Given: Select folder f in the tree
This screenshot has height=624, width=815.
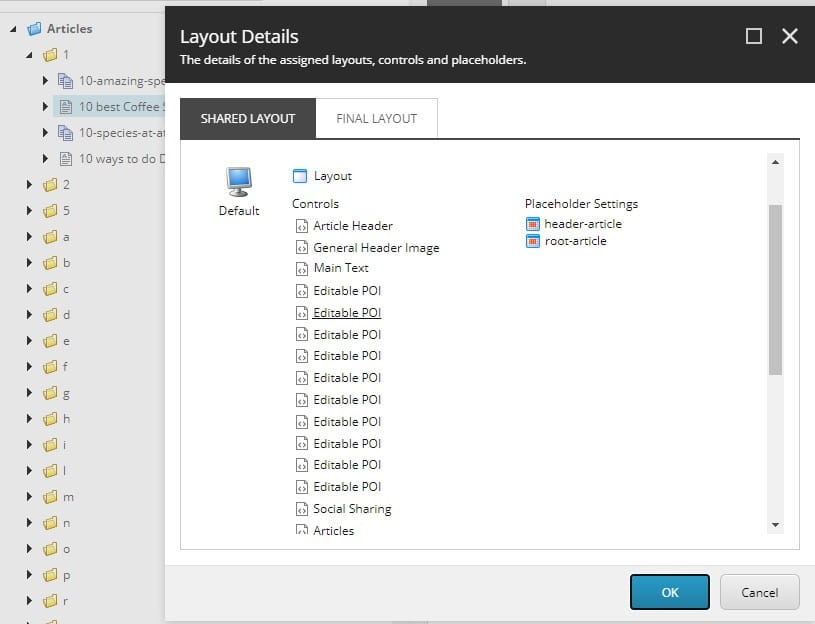Looking at the screenshot, I should [x=64, y=367].
